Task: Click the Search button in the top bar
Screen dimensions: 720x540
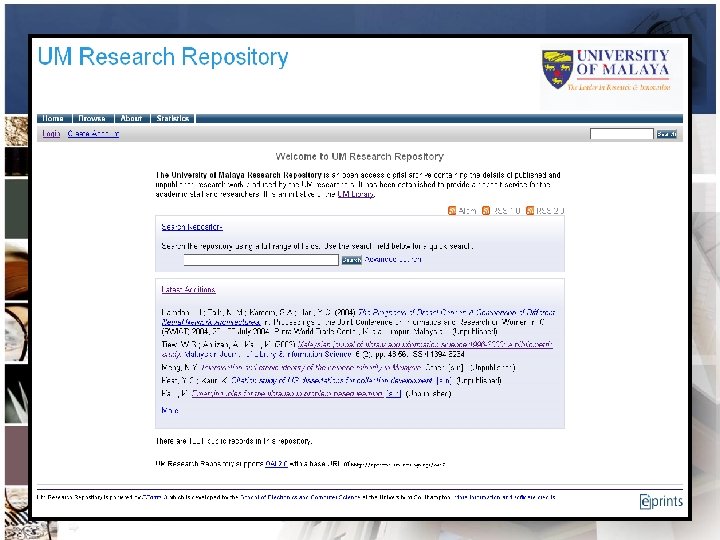Action: tap(666, 134)
